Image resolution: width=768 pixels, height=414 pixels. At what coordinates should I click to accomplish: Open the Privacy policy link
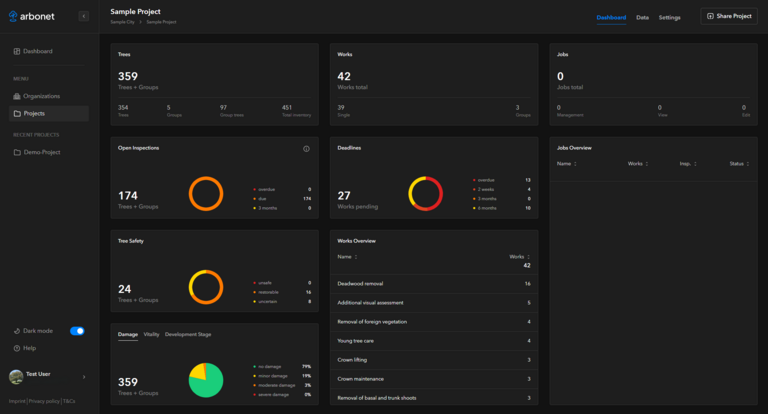(44, 401)
